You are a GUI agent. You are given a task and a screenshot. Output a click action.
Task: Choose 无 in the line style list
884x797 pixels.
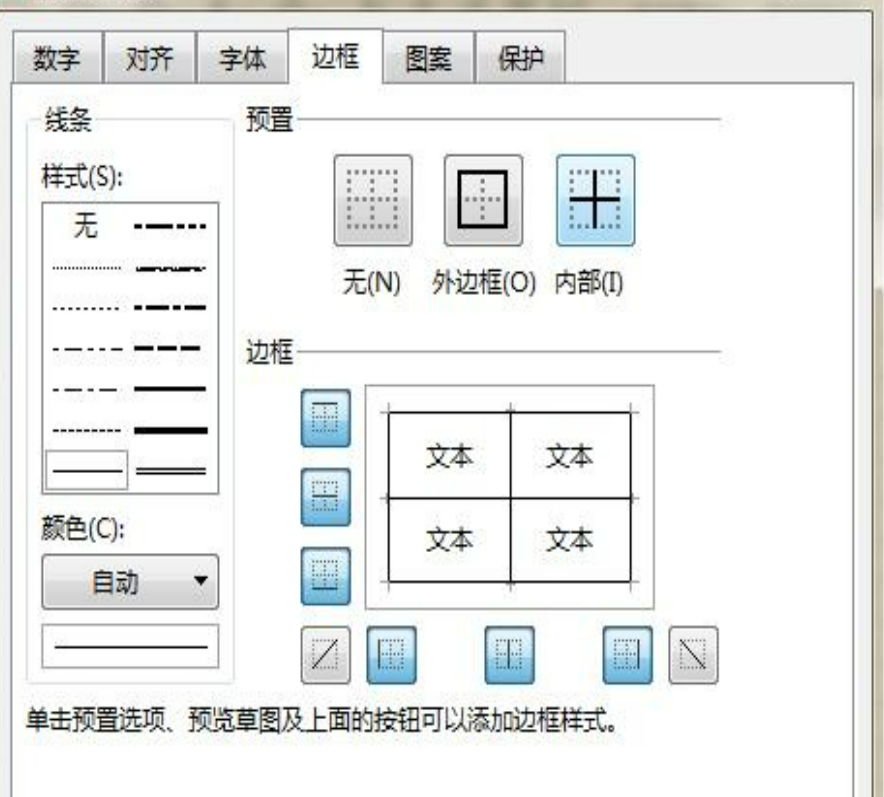86,227
